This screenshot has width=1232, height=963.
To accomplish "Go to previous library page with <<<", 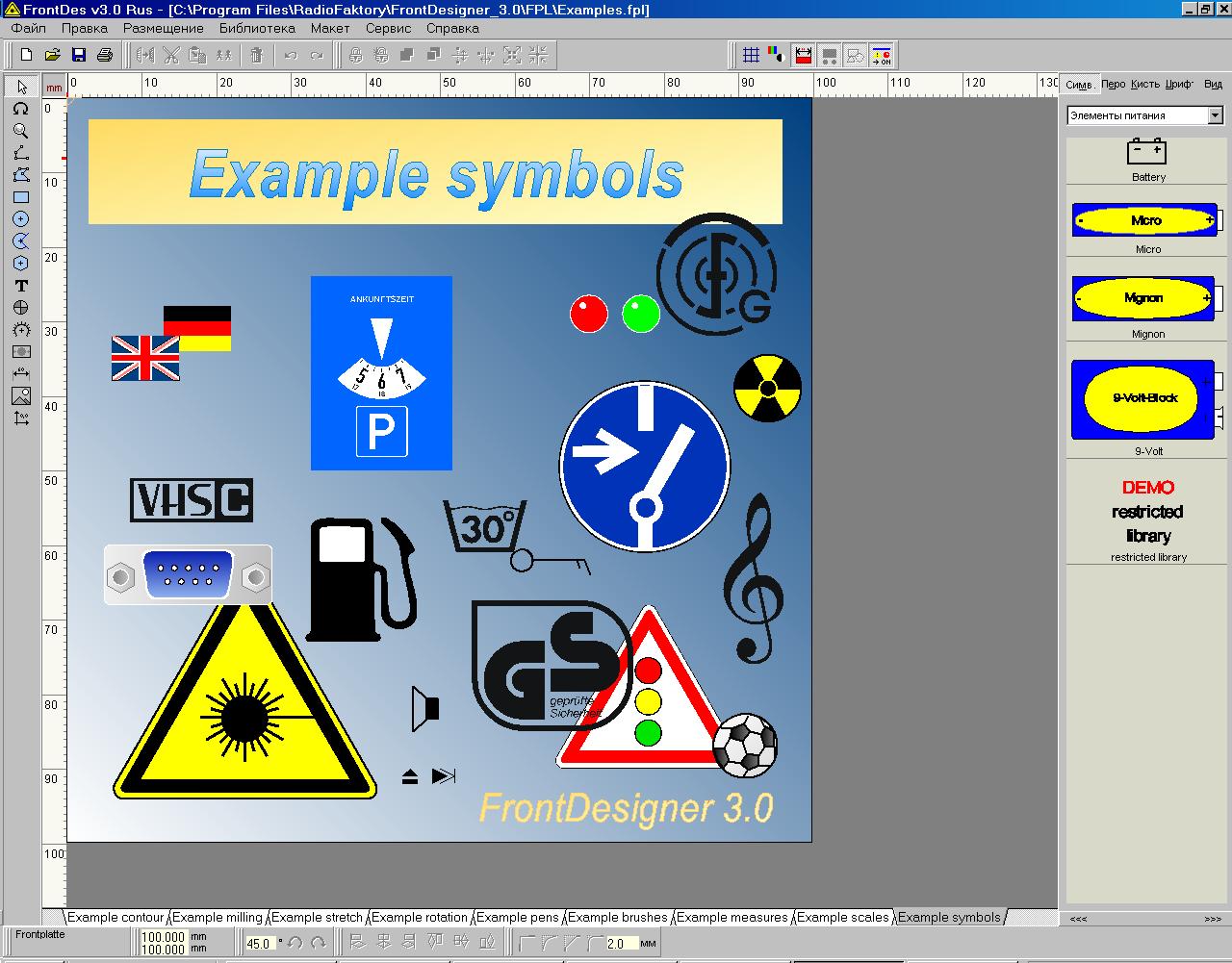I will coord(1079,920).
